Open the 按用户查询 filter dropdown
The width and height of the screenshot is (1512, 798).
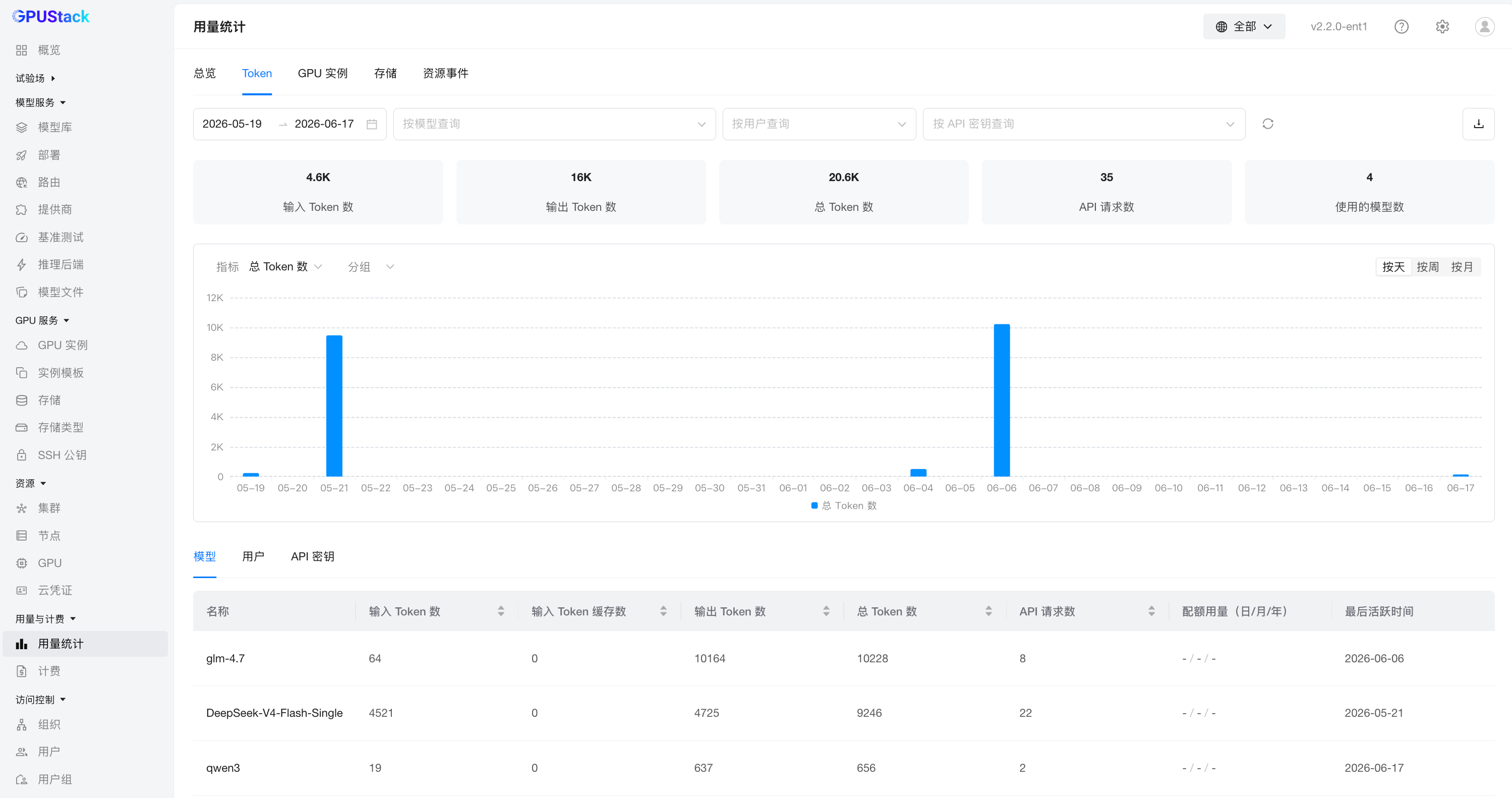tap(819, 124)
